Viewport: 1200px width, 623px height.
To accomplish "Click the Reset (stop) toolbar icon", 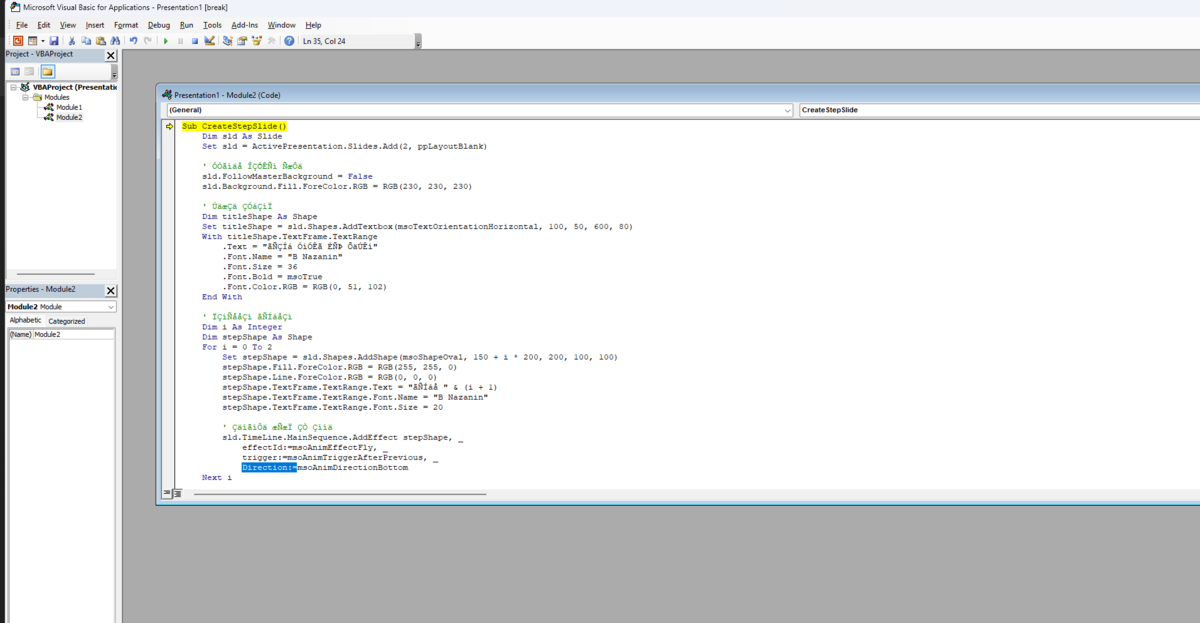I will click(x=195, y=41).
